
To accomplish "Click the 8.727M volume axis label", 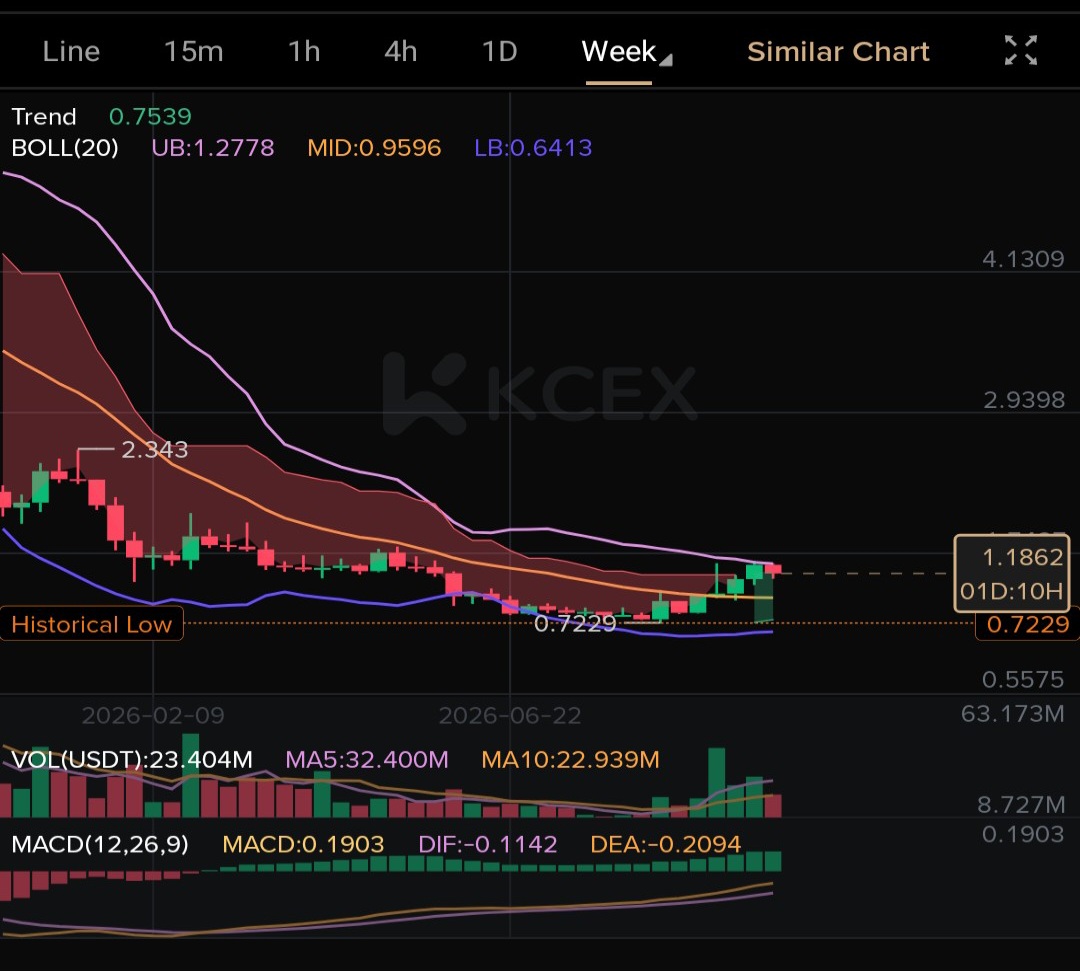I will [x=1021, y=804].
